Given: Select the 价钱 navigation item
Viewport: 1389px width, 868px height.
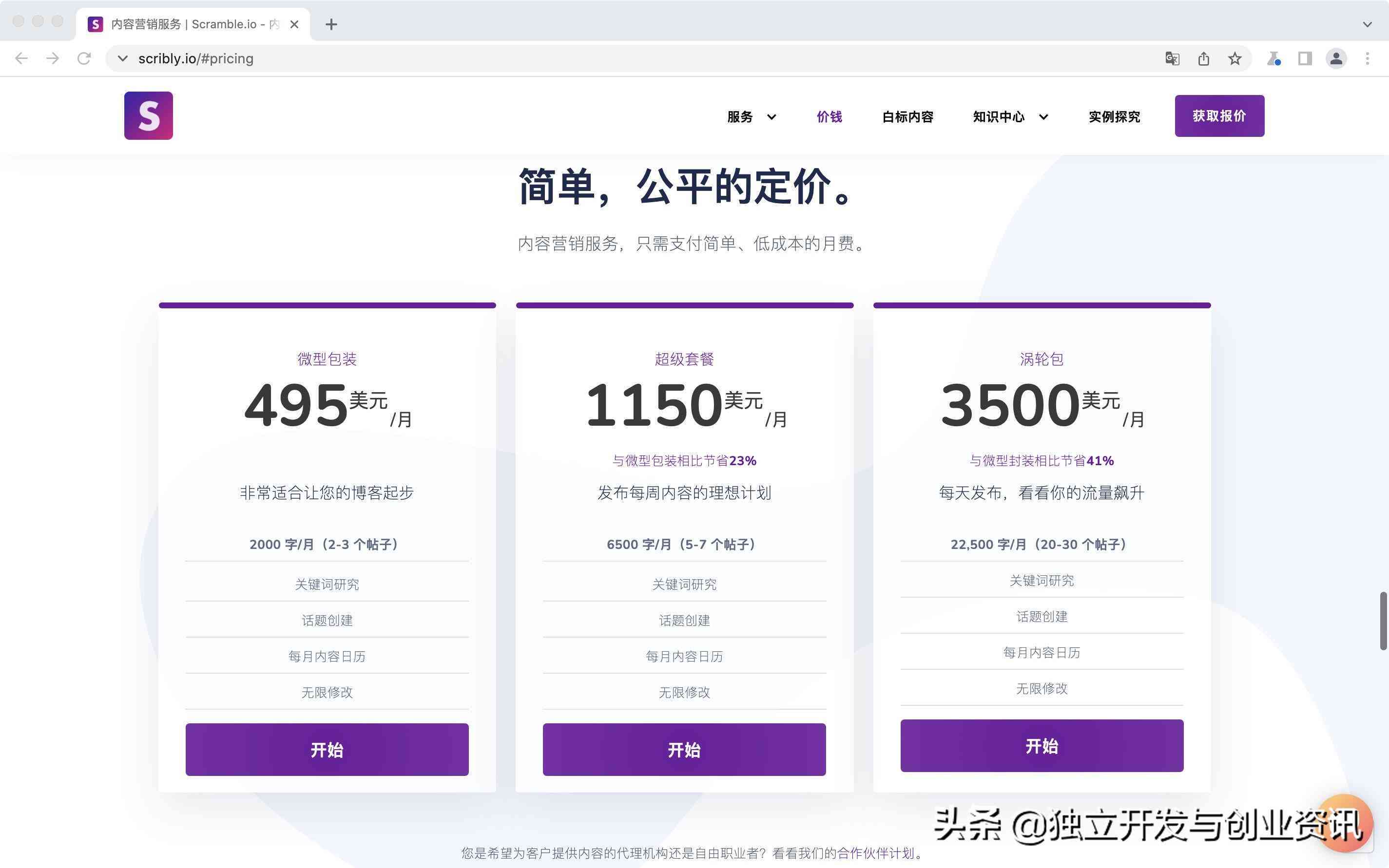Looking at the screenshot, I should click(x=830, y=116).
